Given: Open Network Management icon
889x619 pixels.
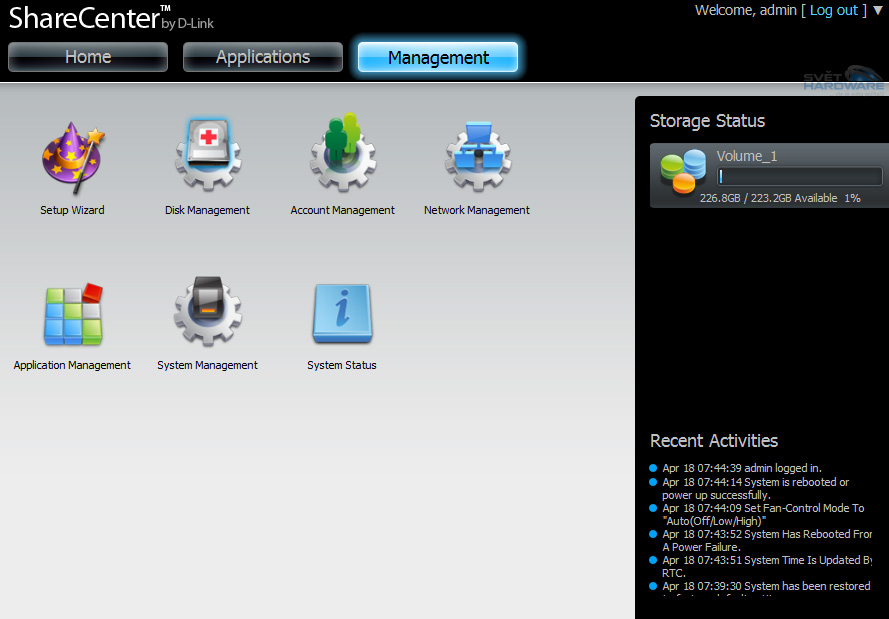Looking at the screenshot, I should click(x=477, y=156).
